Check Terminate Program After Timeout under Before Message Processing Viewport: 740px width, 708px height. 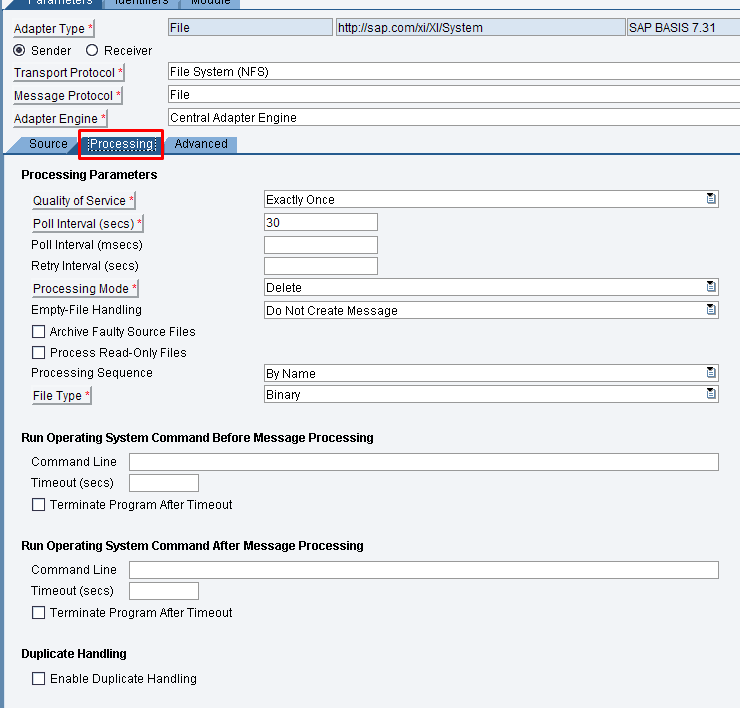coord(39,505)
